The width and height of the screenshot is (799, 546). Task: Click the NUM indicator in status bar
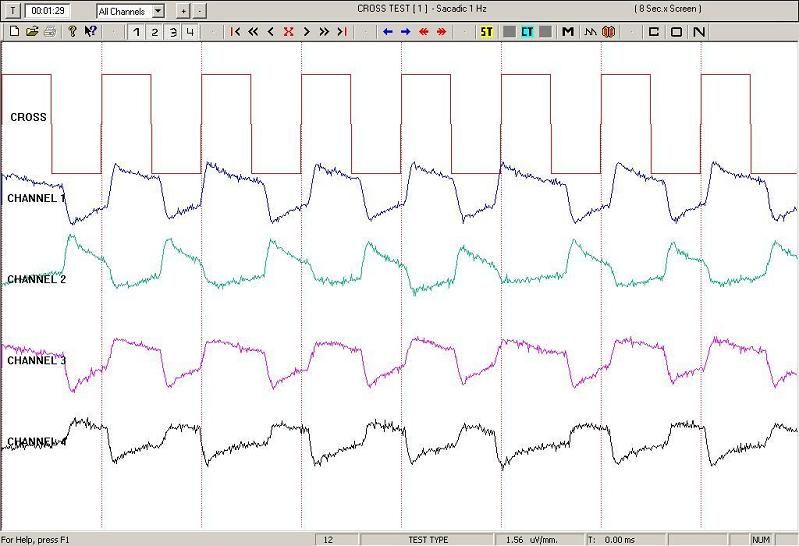(761, 540)
